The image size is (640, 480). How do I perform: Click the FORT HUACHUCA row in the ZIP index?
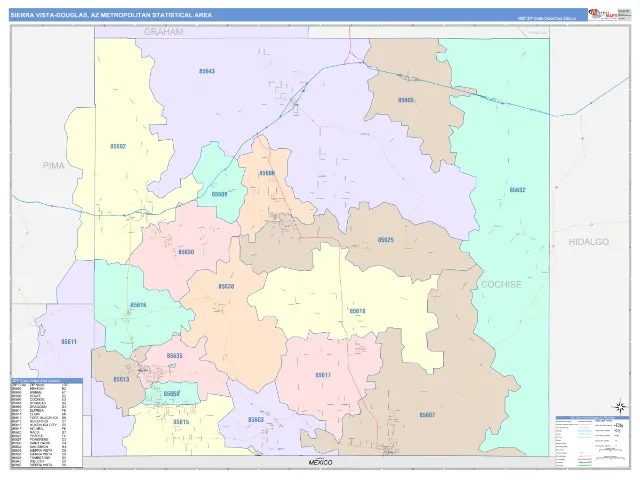pyautogui.click(x=39, y=418)
